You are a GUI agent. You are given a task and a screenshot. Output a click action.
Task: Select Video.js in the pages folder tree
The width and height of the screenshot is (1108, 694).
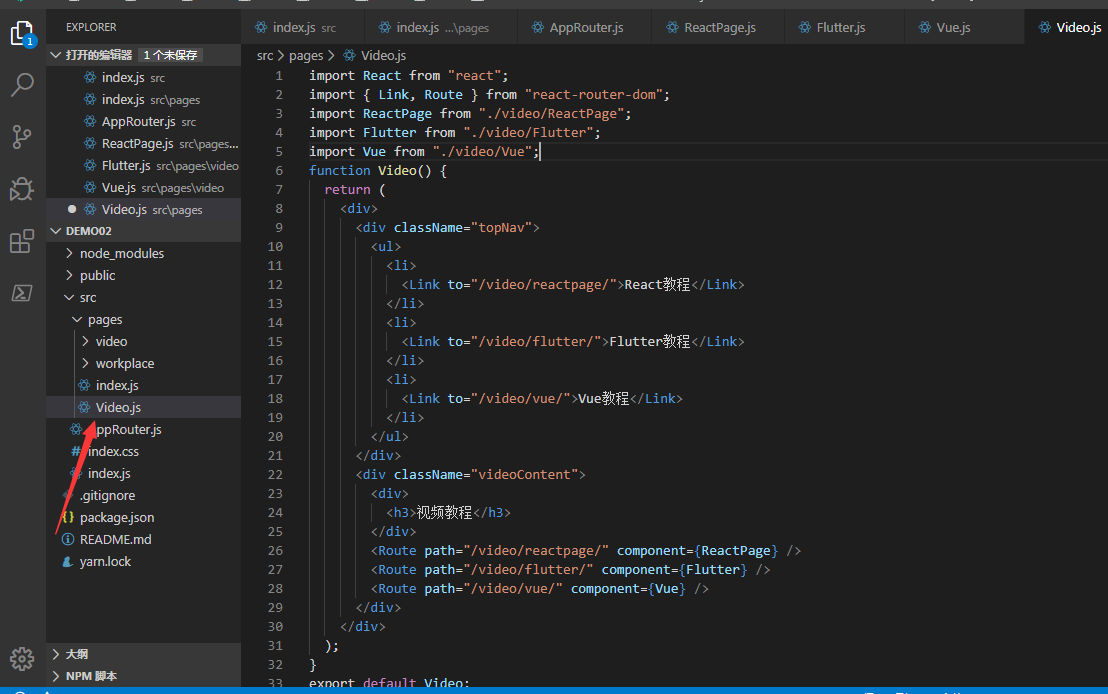[x=143, y=407]
